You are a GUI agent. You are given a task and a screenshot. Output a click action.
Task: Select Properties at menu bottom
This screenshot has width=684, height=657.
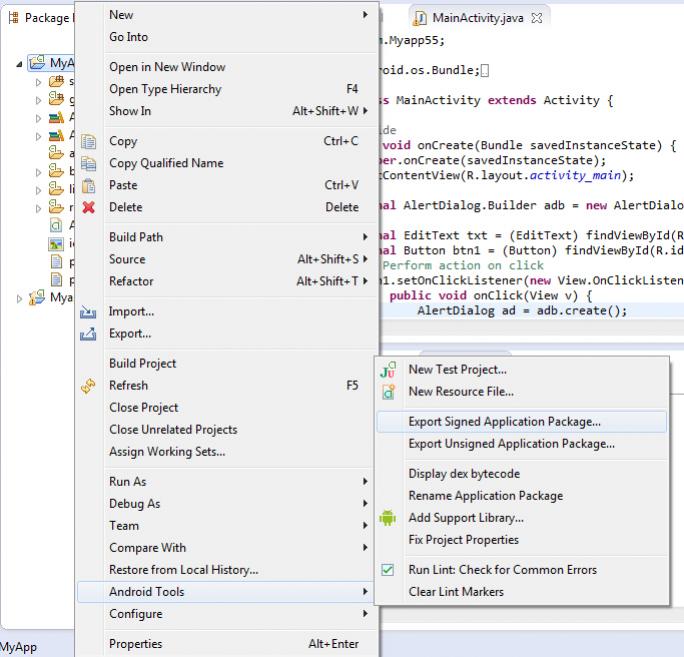pyautogui.click(x=226, y=644)
